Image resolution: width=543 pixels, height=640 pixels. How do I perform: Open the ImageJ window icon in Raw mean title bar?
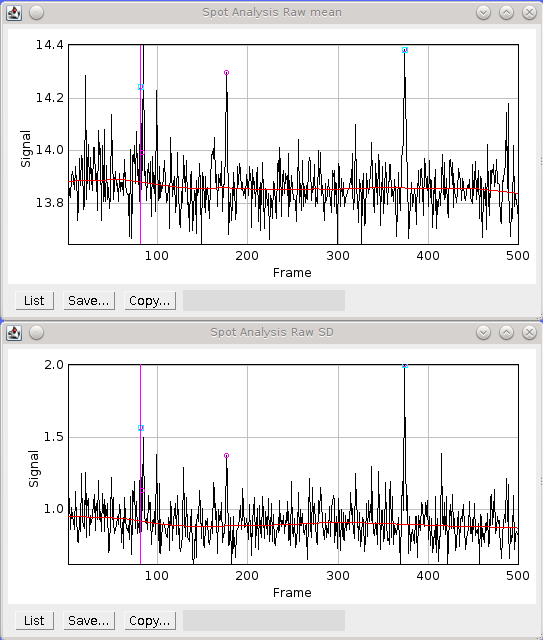(14, 13)
